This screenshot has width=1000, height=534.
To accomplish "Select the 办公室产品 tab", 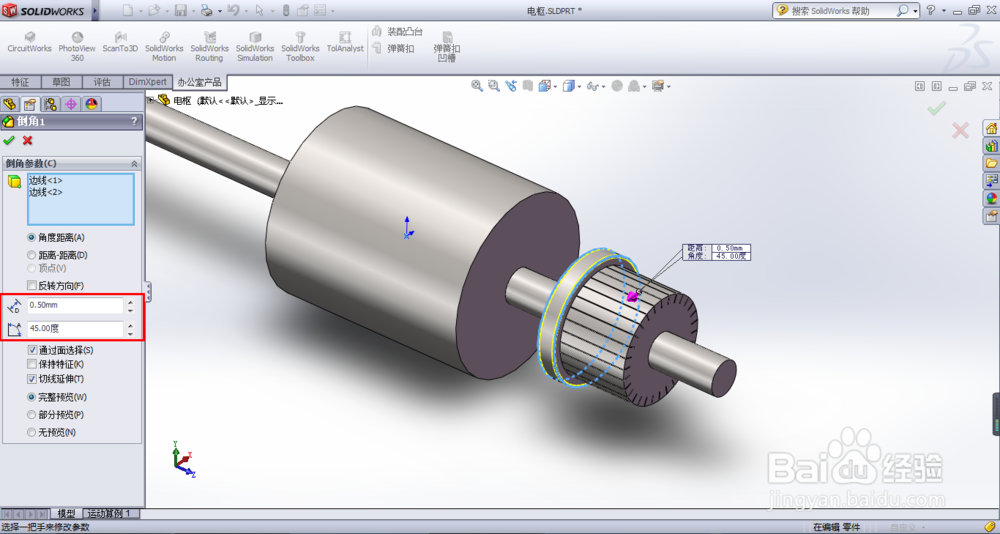I will (200, 82).
